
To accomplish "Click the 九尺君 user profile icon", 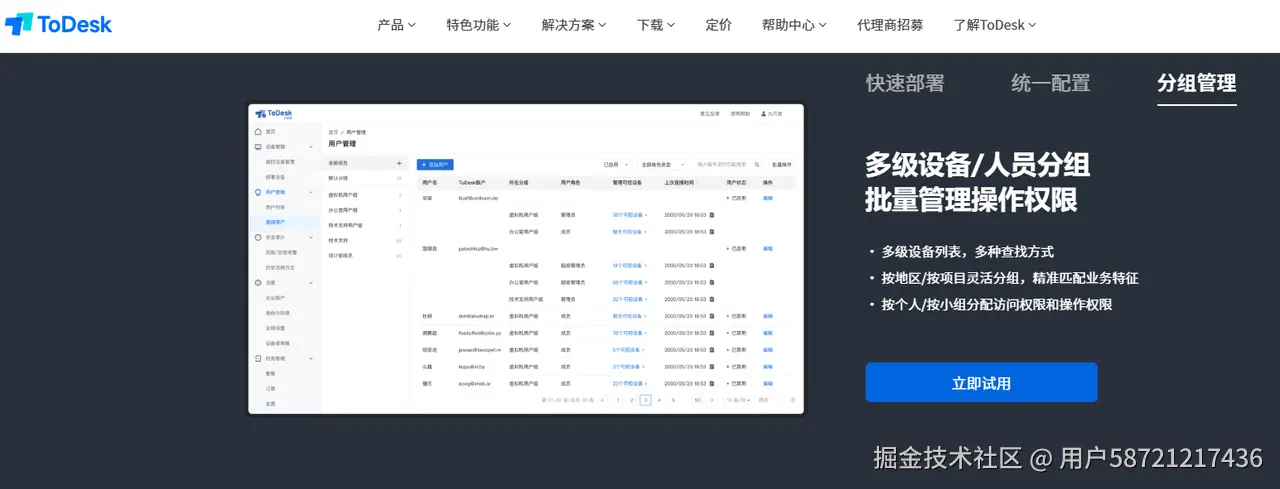I will click(764, 114).
